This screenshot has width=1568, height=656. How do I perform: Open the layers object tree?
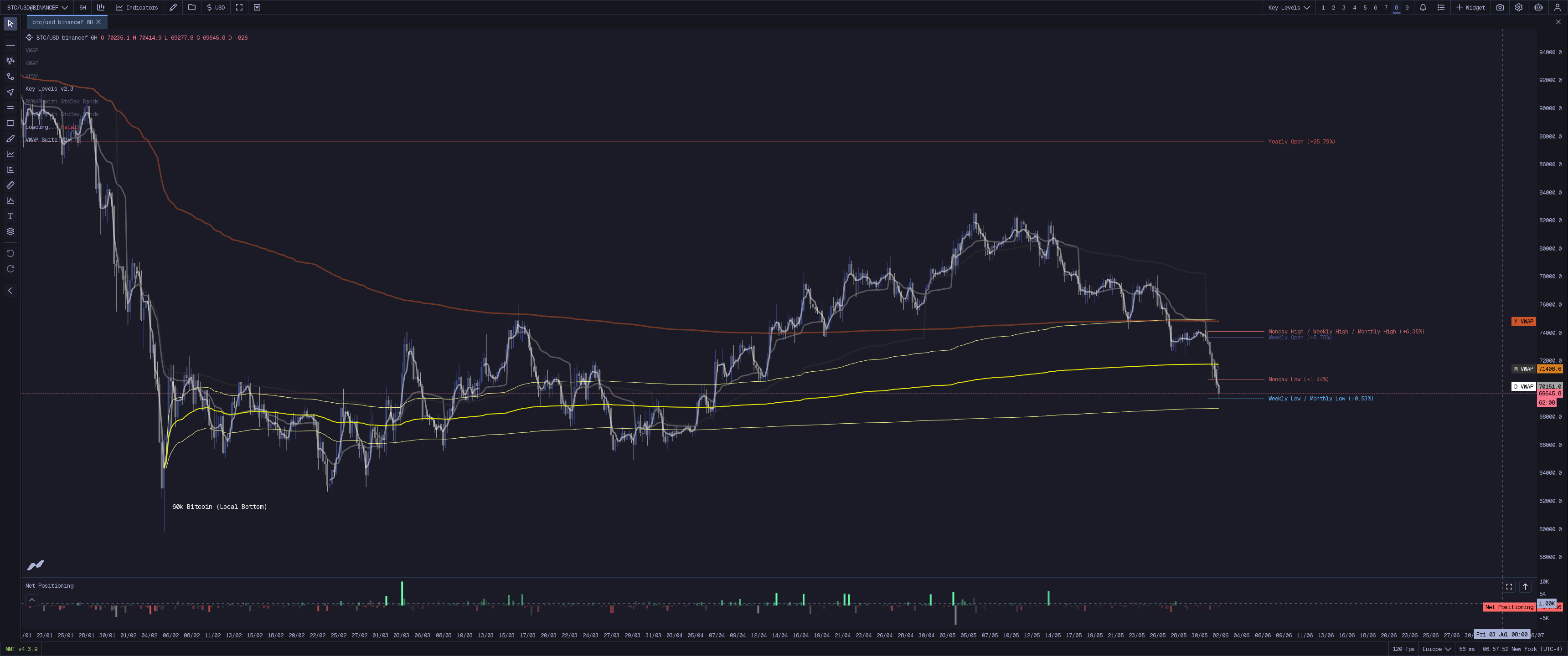tap(10, 232)
